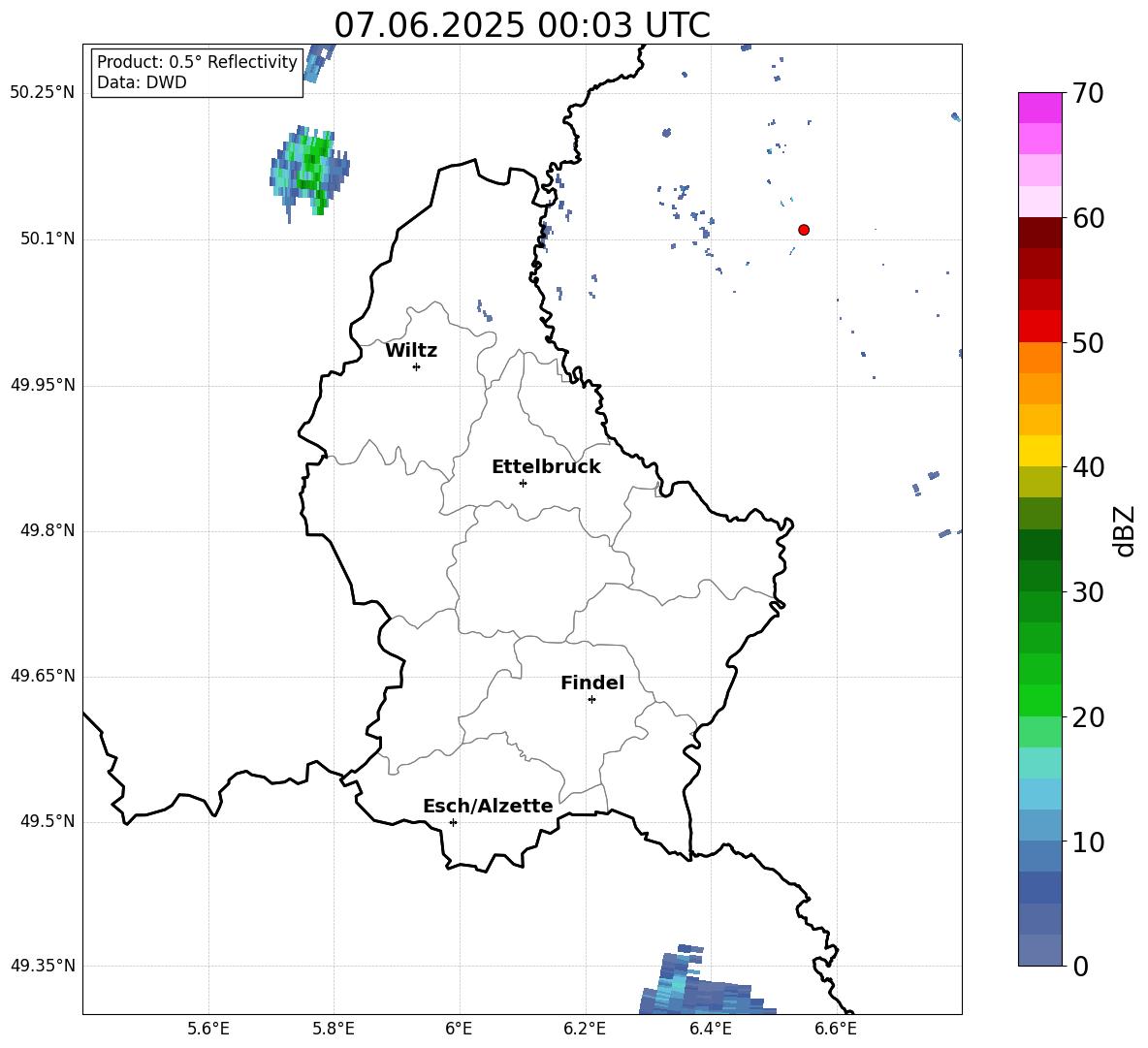Select the Esch/Alzette city label
1148x1048 pixels.
click(488, 806)
